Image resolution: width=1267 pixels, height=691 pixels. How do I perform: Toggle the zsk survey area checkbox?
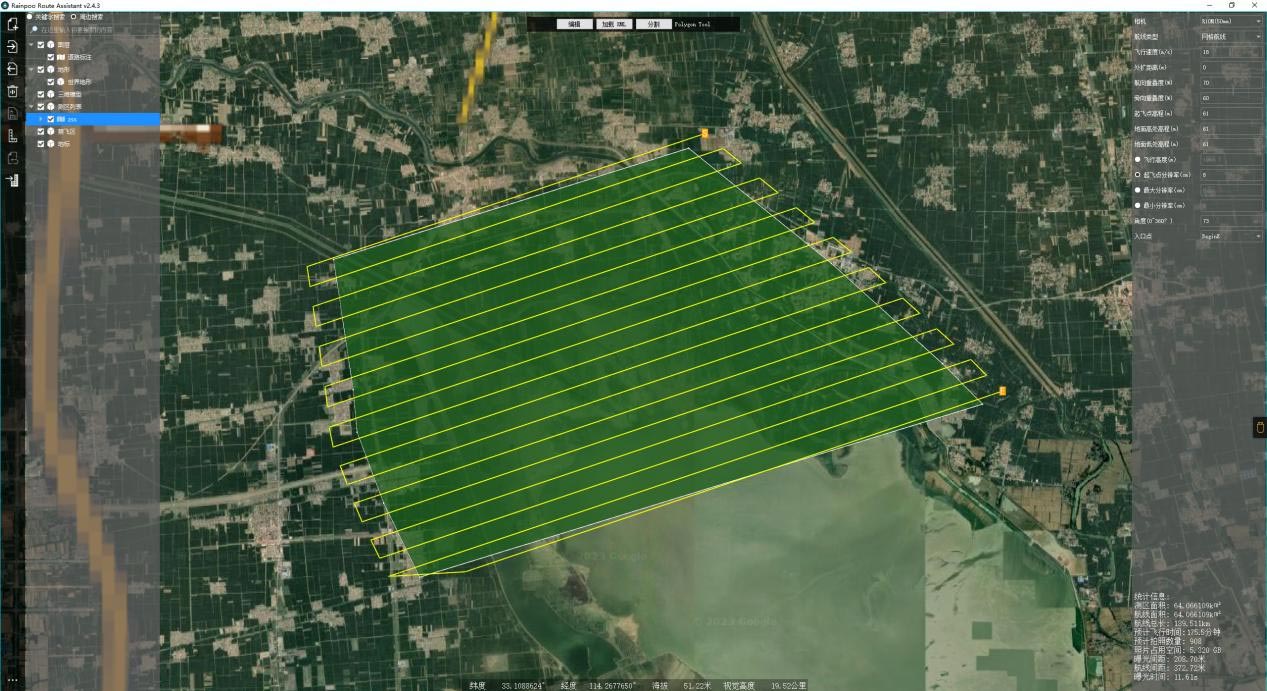coord(51,119)
